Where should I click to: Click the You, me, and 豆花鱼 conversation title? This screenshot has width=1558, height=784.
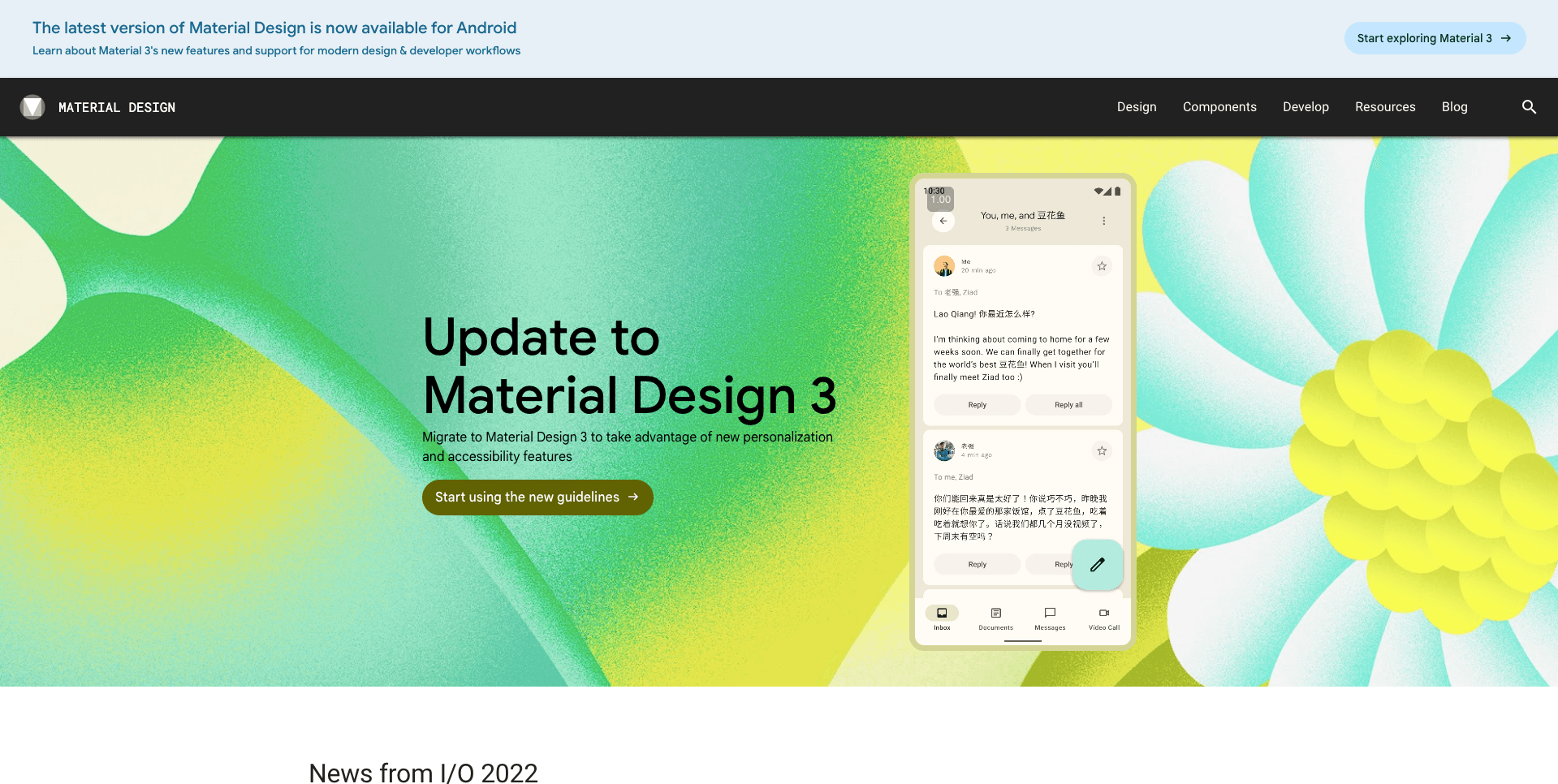pos(1022,215)
